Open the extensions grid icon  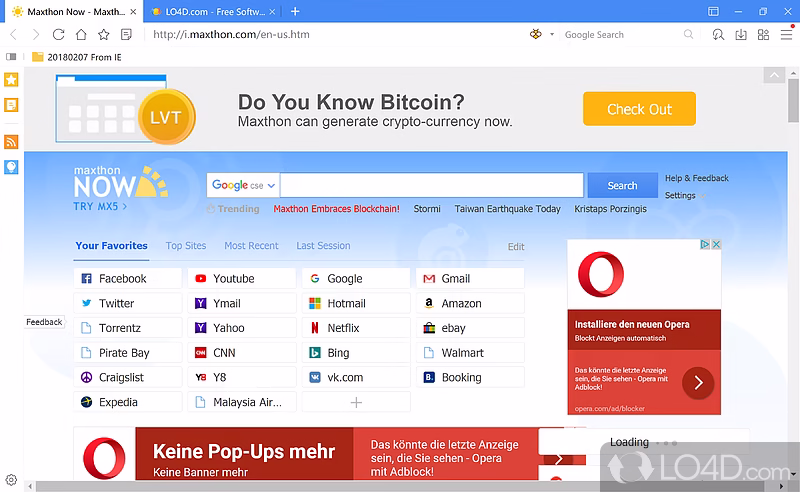(763, 34)
